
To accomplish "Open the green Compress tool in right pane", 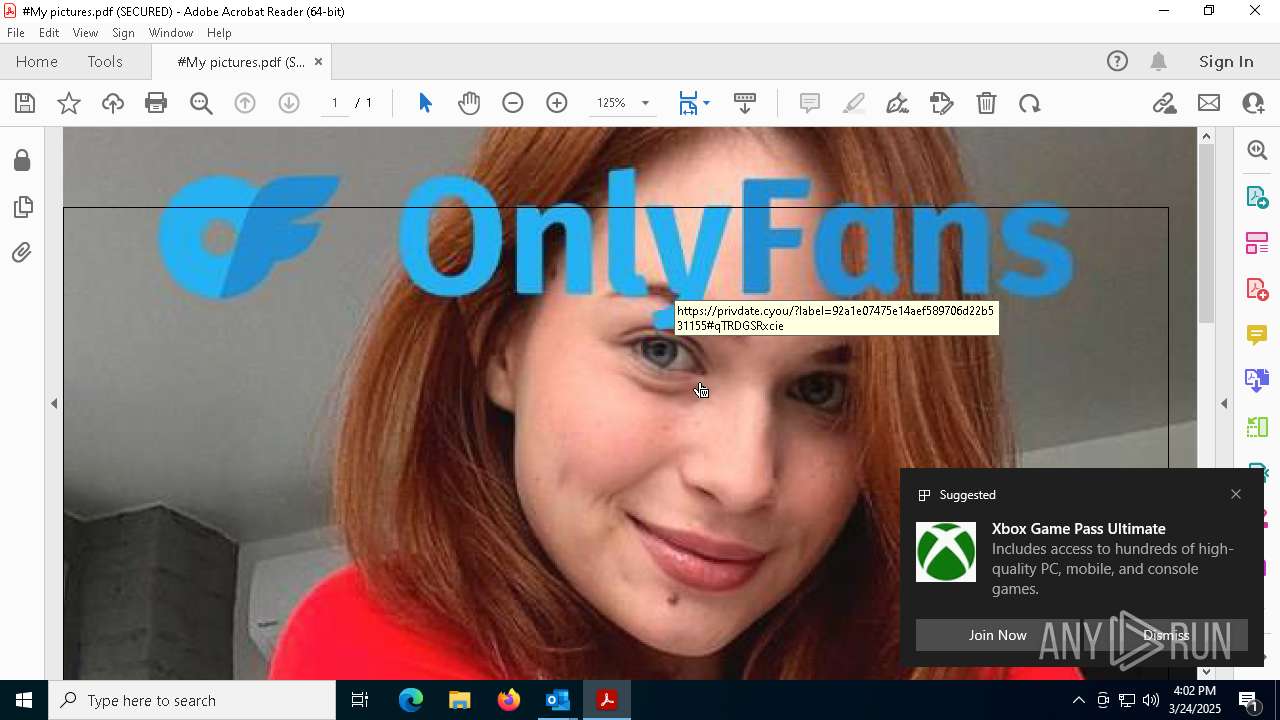I will pos(1257,426).
